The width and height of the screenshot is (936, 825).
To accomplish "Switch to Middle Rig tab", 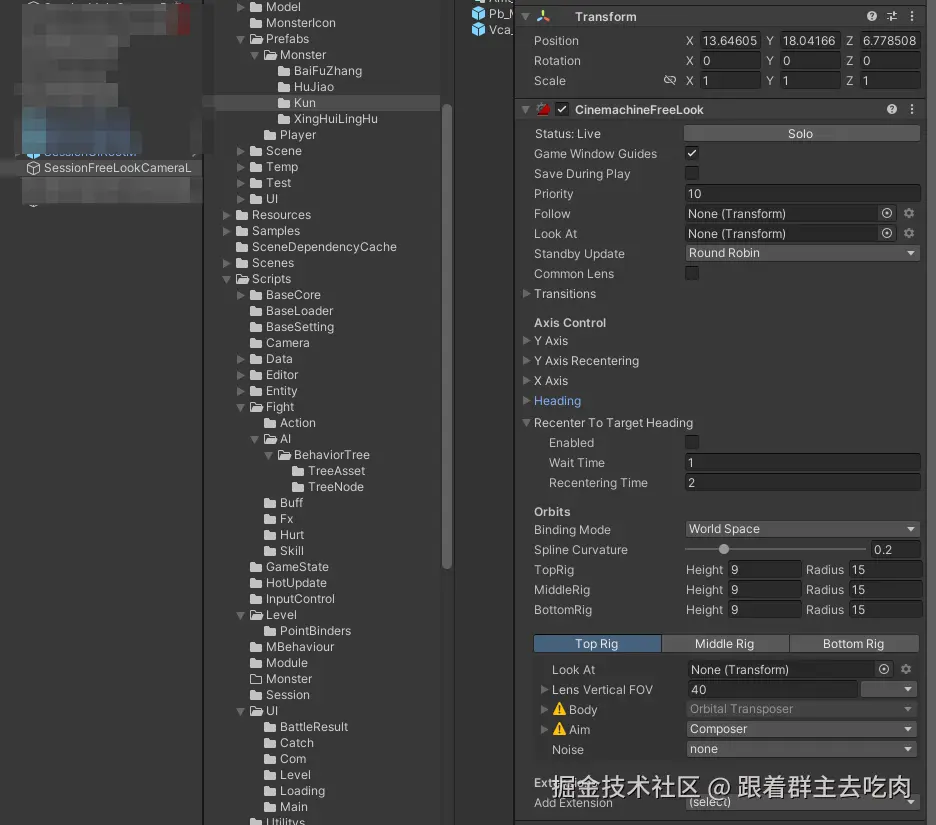I will tap(725, 644).
